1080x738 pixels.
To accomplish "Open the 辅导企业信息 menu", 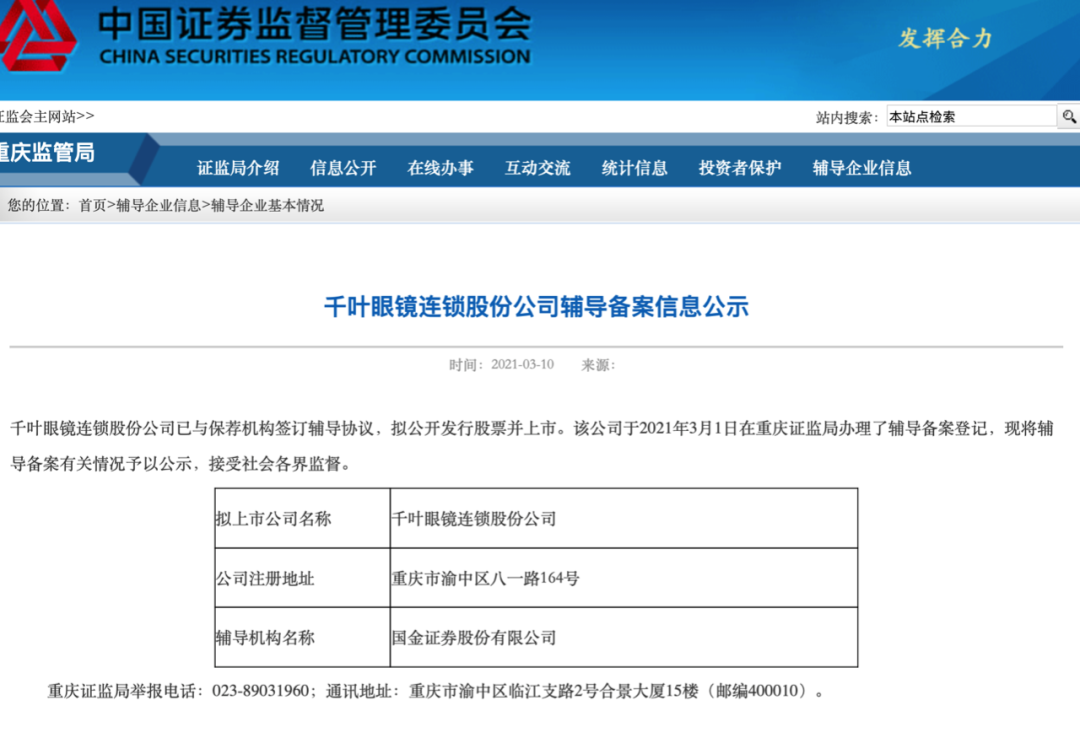I will pos(862,167).
